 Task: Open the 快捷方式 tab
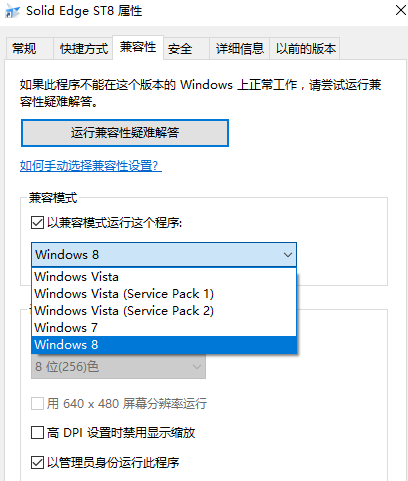[x=83, y=49]
